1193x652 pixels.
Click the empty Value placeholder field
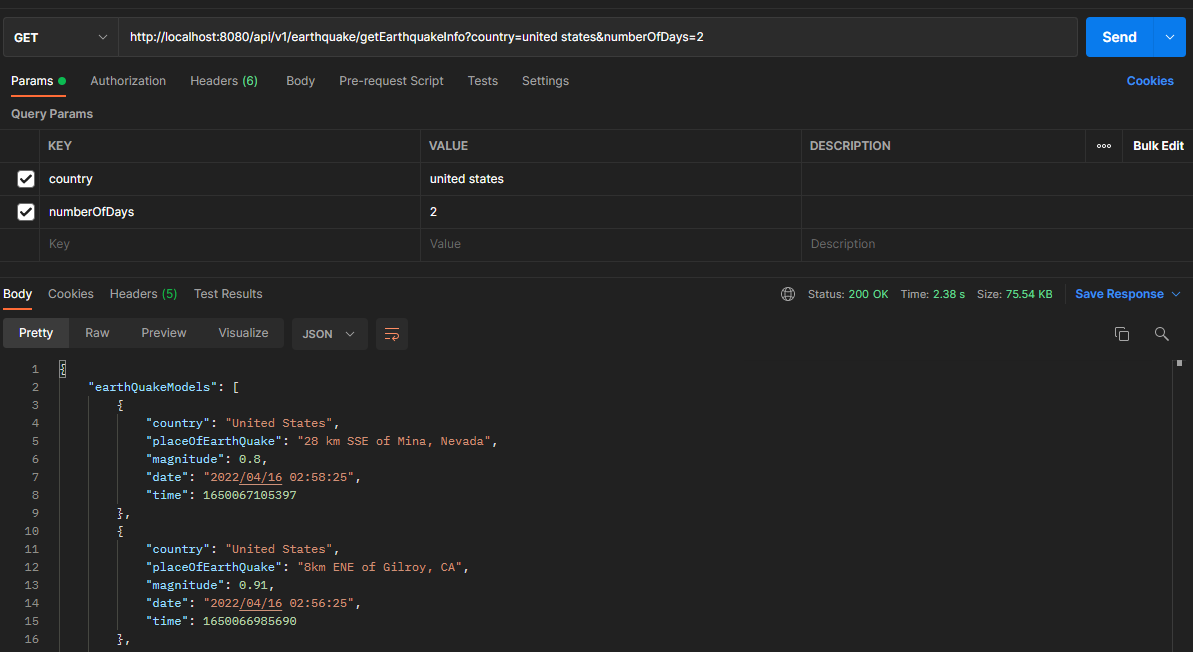(x=611, y=244)
